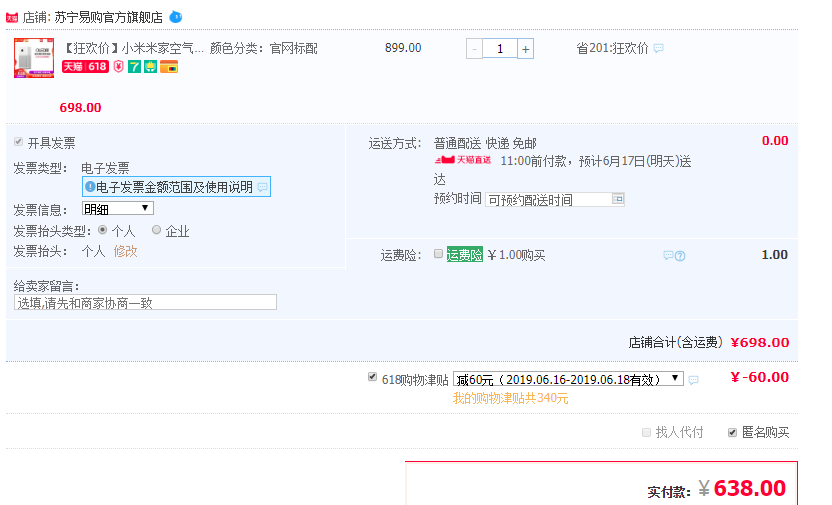Tick the 运费险 purchase checkbox
Image resolution: width=832 pixels, height=505 pixels.
click(x=438, y=254)
